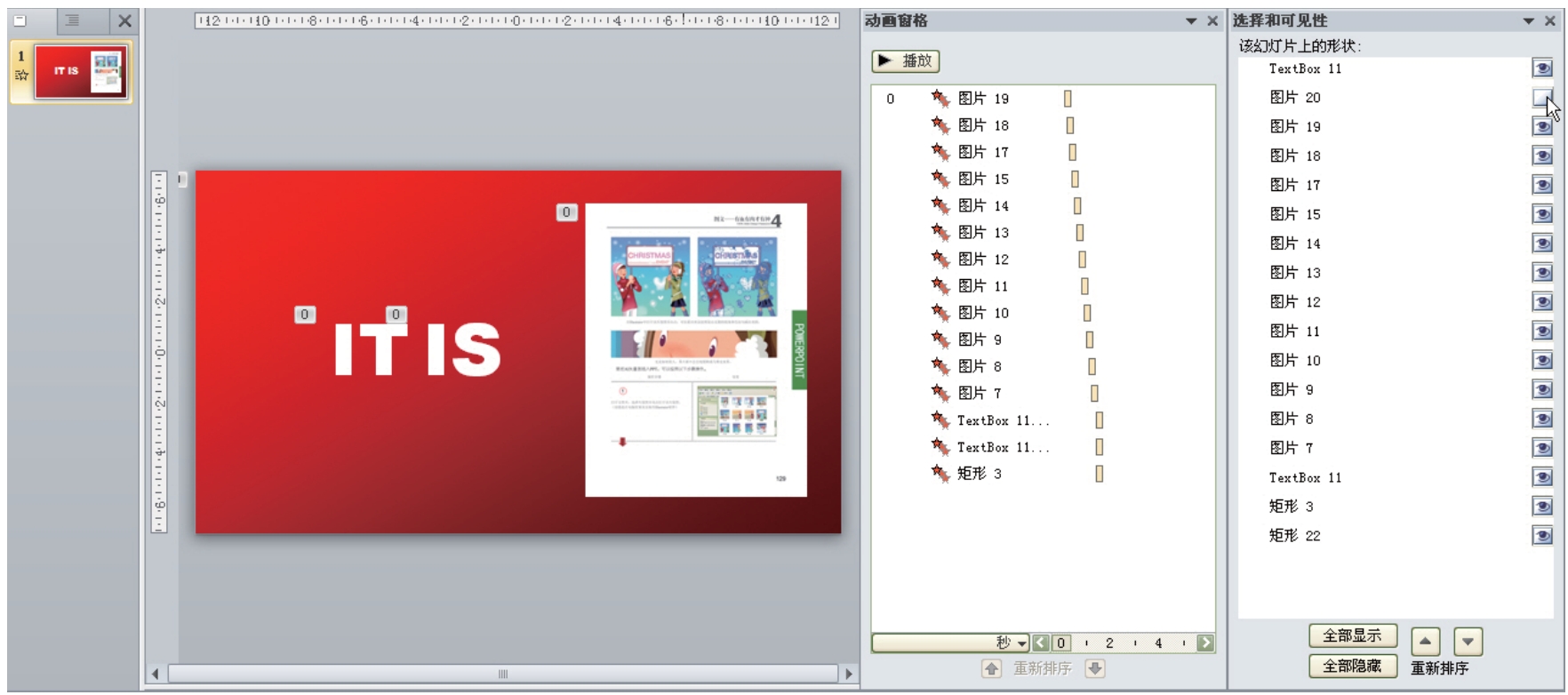This screenshot has height=695, width=1568.
Task: Open the 选择和可见性 pane options arrow
Action: coord(1529,20)
